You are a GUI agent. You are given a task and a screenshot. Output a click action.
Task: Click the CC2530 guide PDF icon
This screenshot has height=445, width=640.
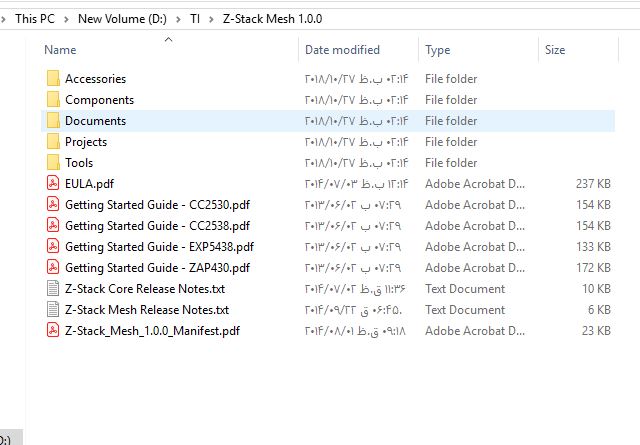click(x=53, y=205)
